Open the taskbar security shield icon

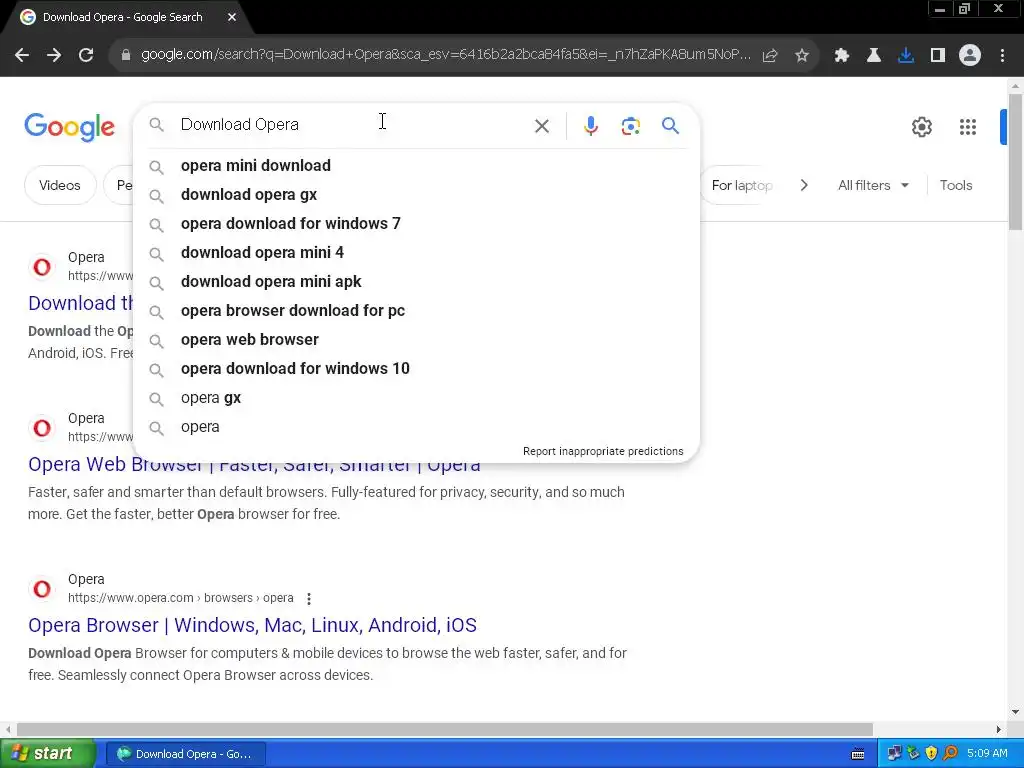pos(931,753)
